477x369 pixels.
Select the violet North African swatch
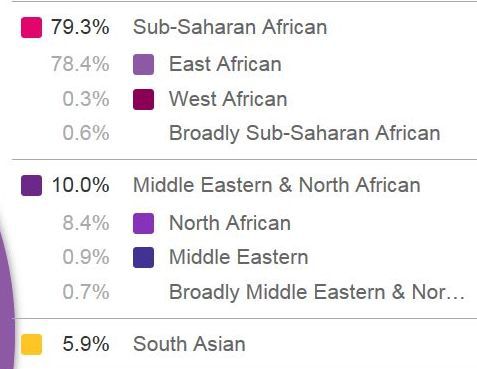[143, 223]
